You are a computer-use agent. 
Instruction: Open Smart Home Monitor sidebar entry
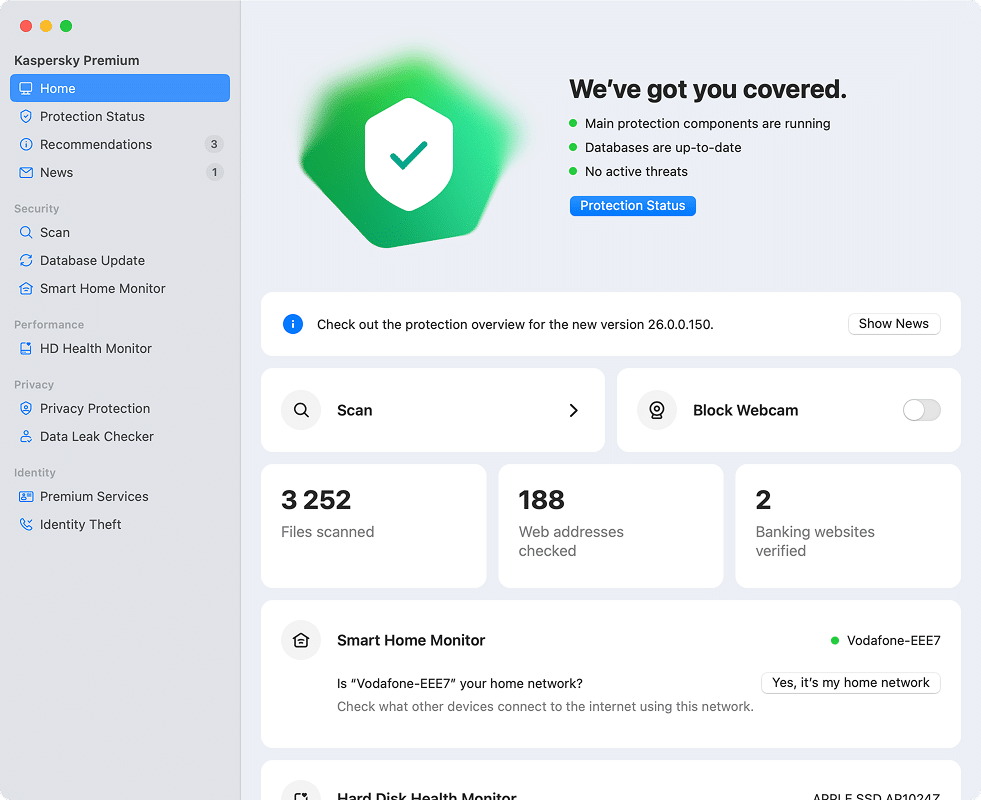click(120, 288)
